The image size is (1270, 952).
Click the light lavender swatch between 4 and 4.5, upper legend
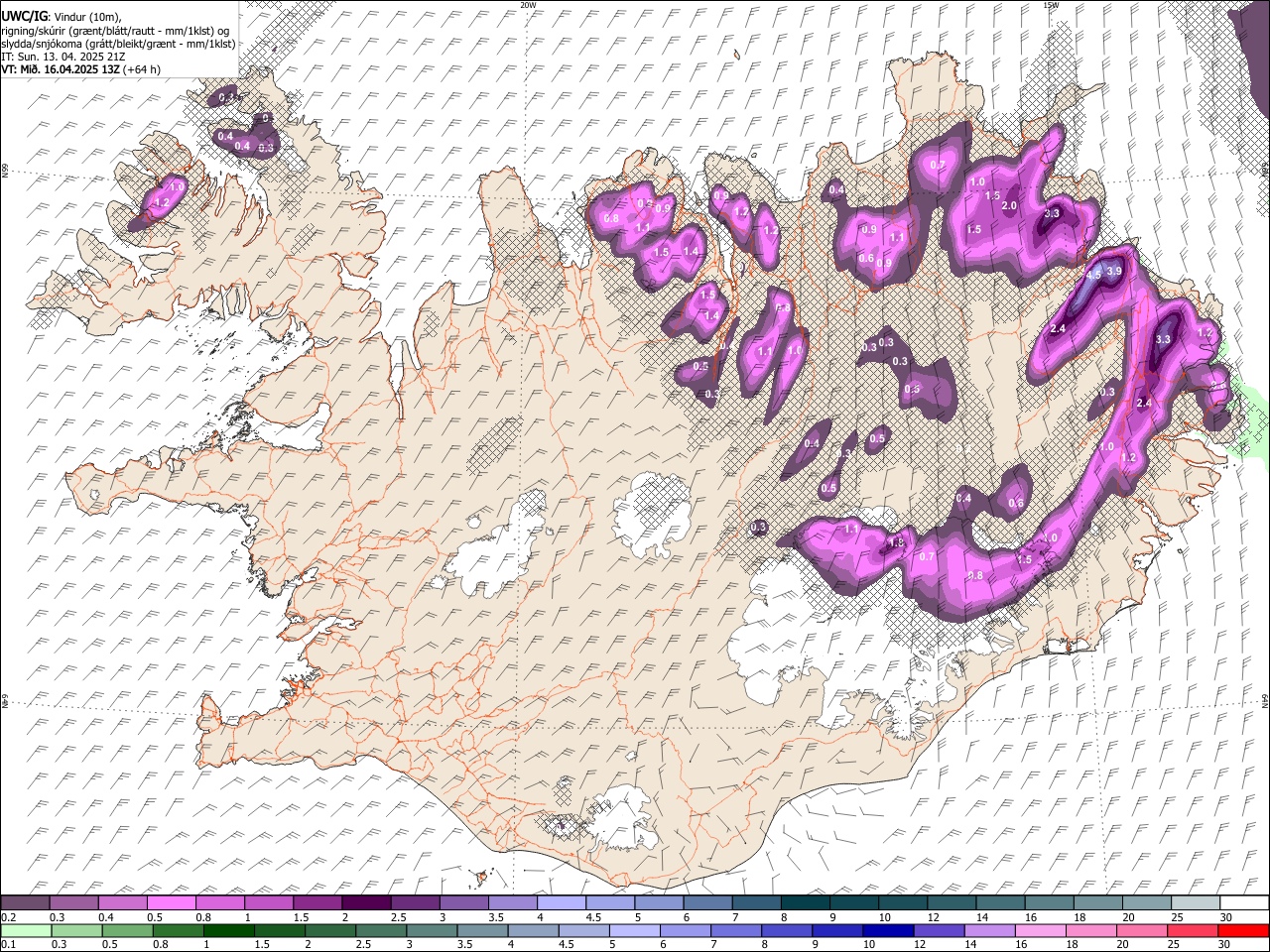pyautogui.click(x=562, y=902)
